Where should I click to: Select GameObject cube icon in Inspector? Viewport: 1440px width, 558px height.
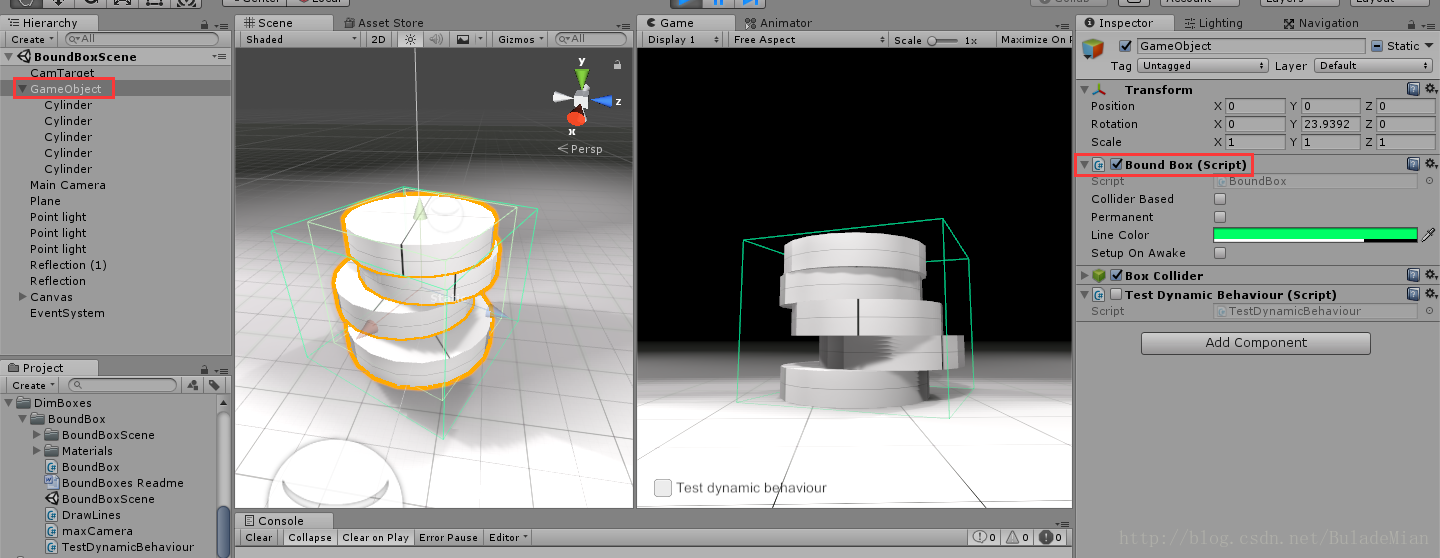tap(1094, 49)
